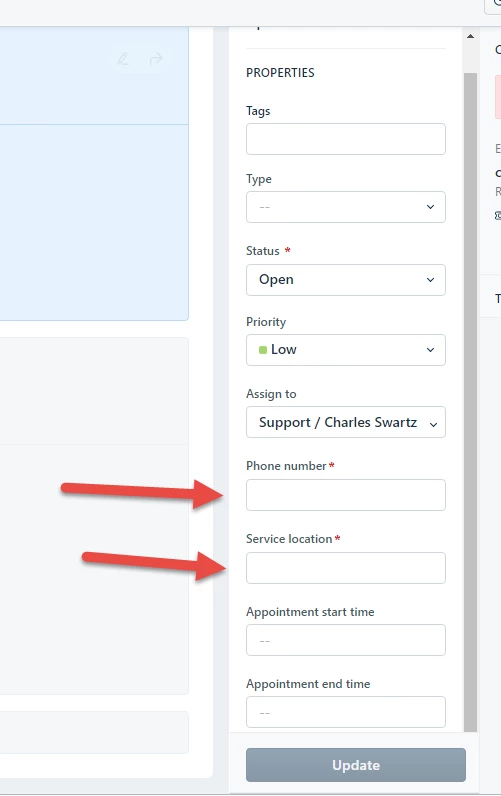Open the Status dropdown set to Open
This screenshot has width=501, height=796.
tap(346, 280)
